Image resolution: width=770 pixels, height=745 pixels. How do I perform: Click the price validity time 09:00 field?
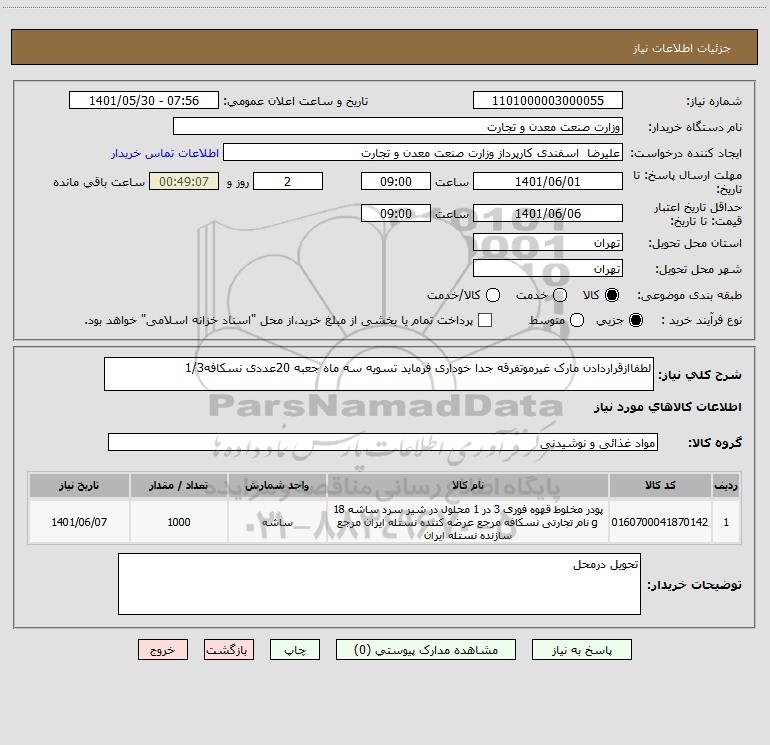pos(396,213)
